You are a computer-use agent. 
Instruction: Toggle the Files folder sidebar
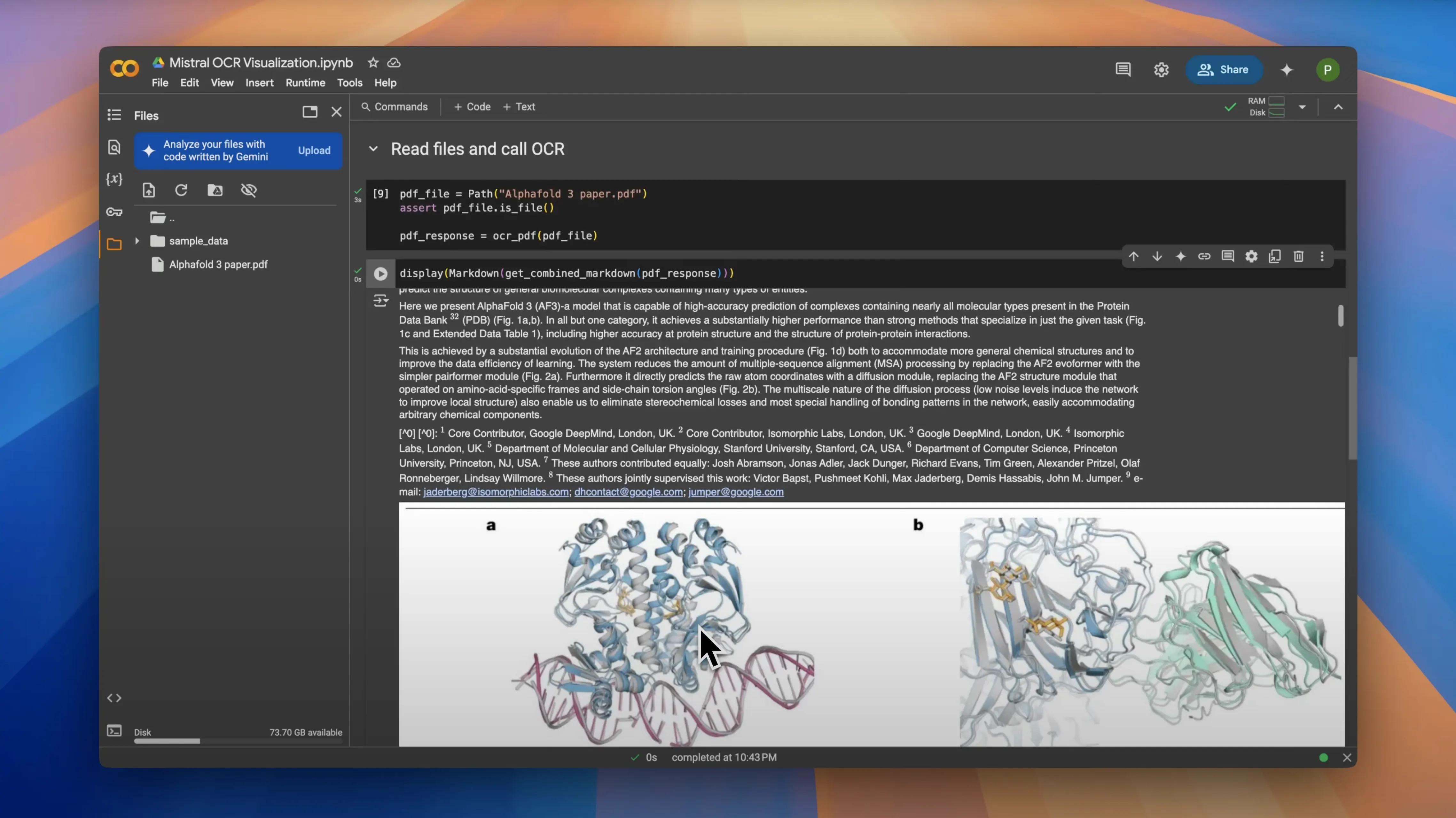pyautogui.click(x=114, y=244)
